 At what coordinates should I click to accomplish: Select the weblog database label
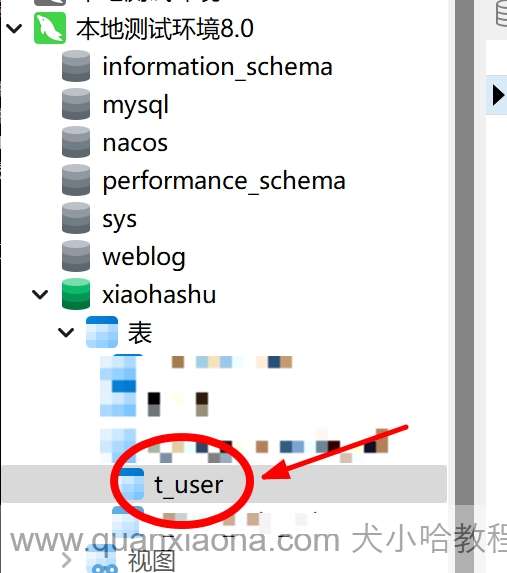(144, 257)
